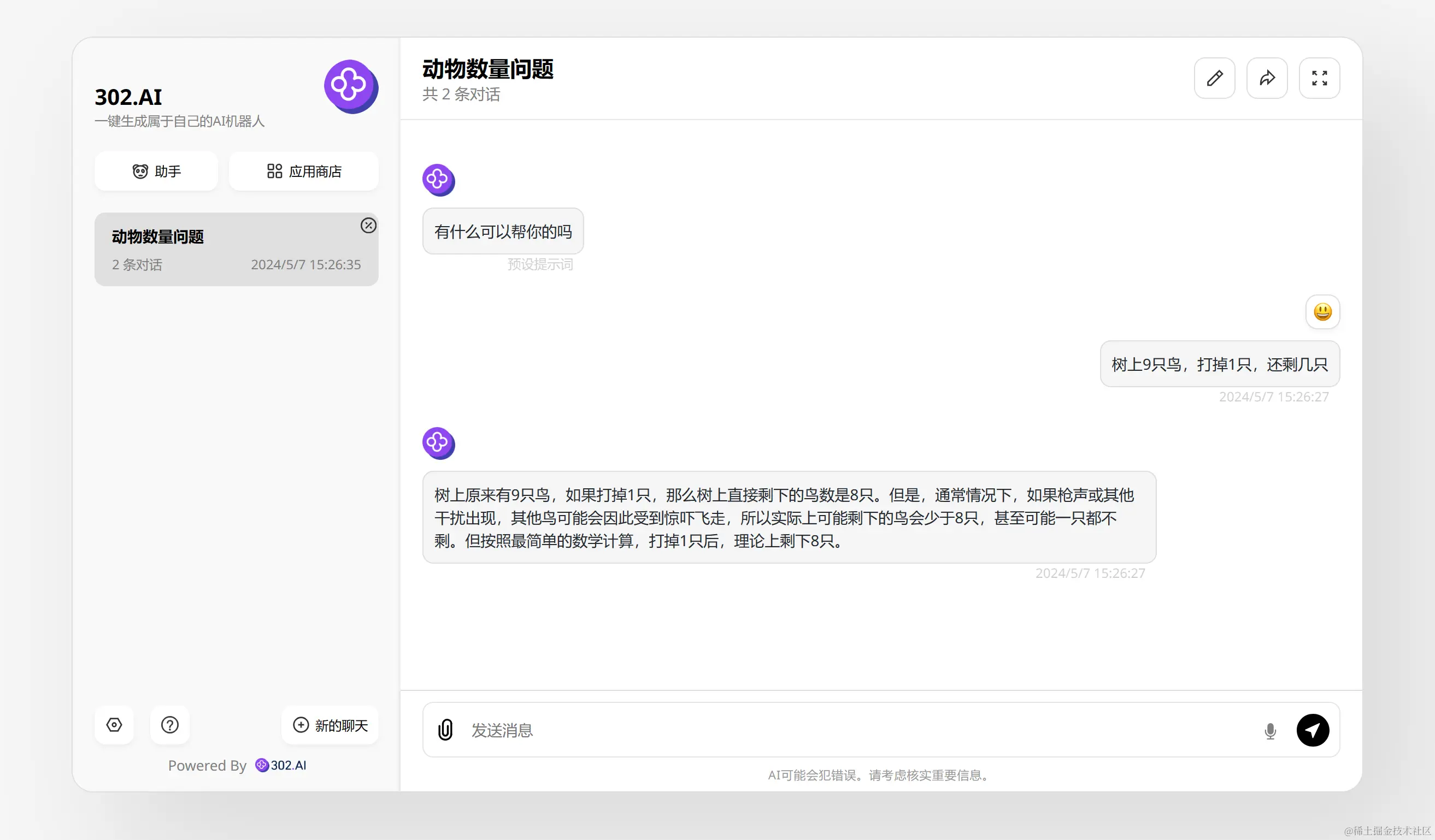Click the 有什么可以帮你的吗 greeting bubble
This screenshot has width=1435, height=840.
tap(503, 232)
